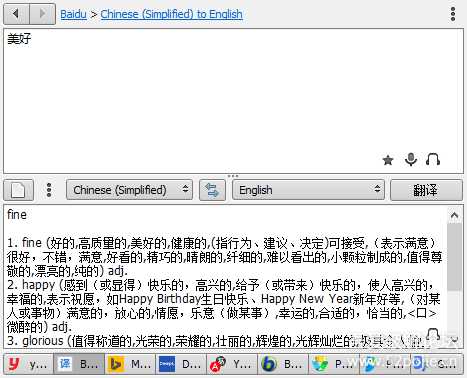Add the source text to favorites star
The image size is (467, 378).
click(x=388, y=160)
